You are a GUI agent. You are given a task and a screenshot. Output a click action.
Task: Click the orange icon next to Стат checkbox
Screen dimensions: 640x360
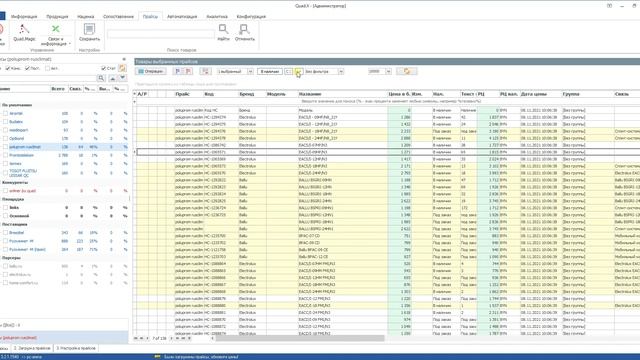[122, 68]
